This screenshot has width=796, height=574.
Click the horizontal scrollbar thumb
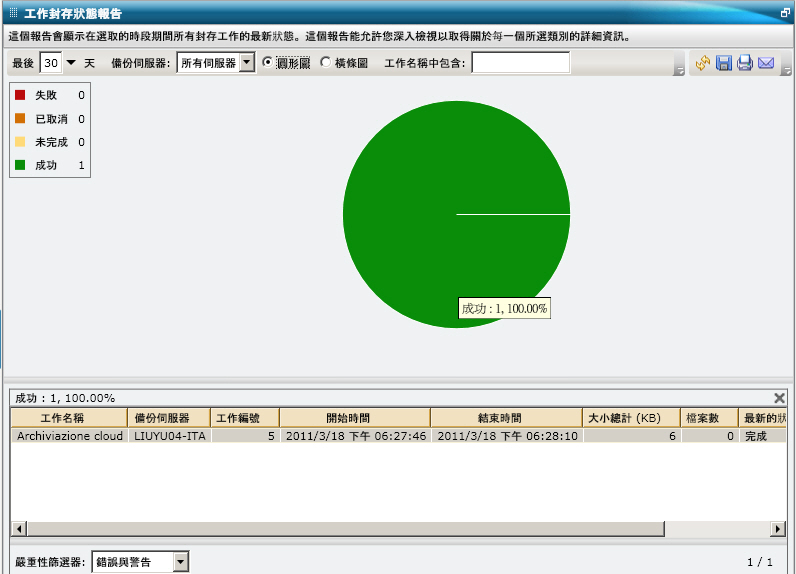(346, 529)
